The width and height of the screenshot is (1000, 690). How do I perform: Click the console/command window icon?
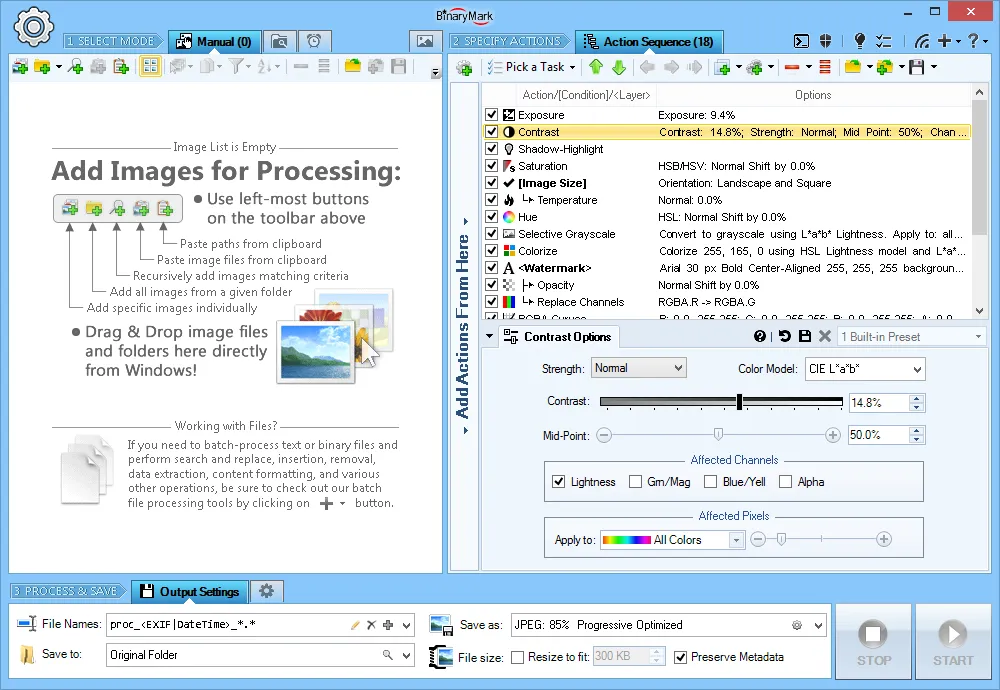click(802, 41)
